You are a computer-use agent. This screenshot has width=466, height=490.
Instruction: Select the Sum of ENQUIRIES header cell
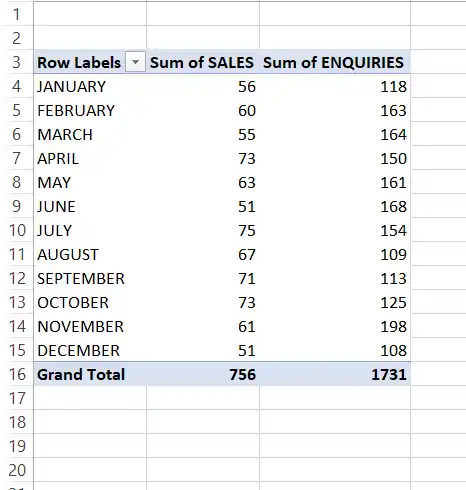tap(335, 62)
